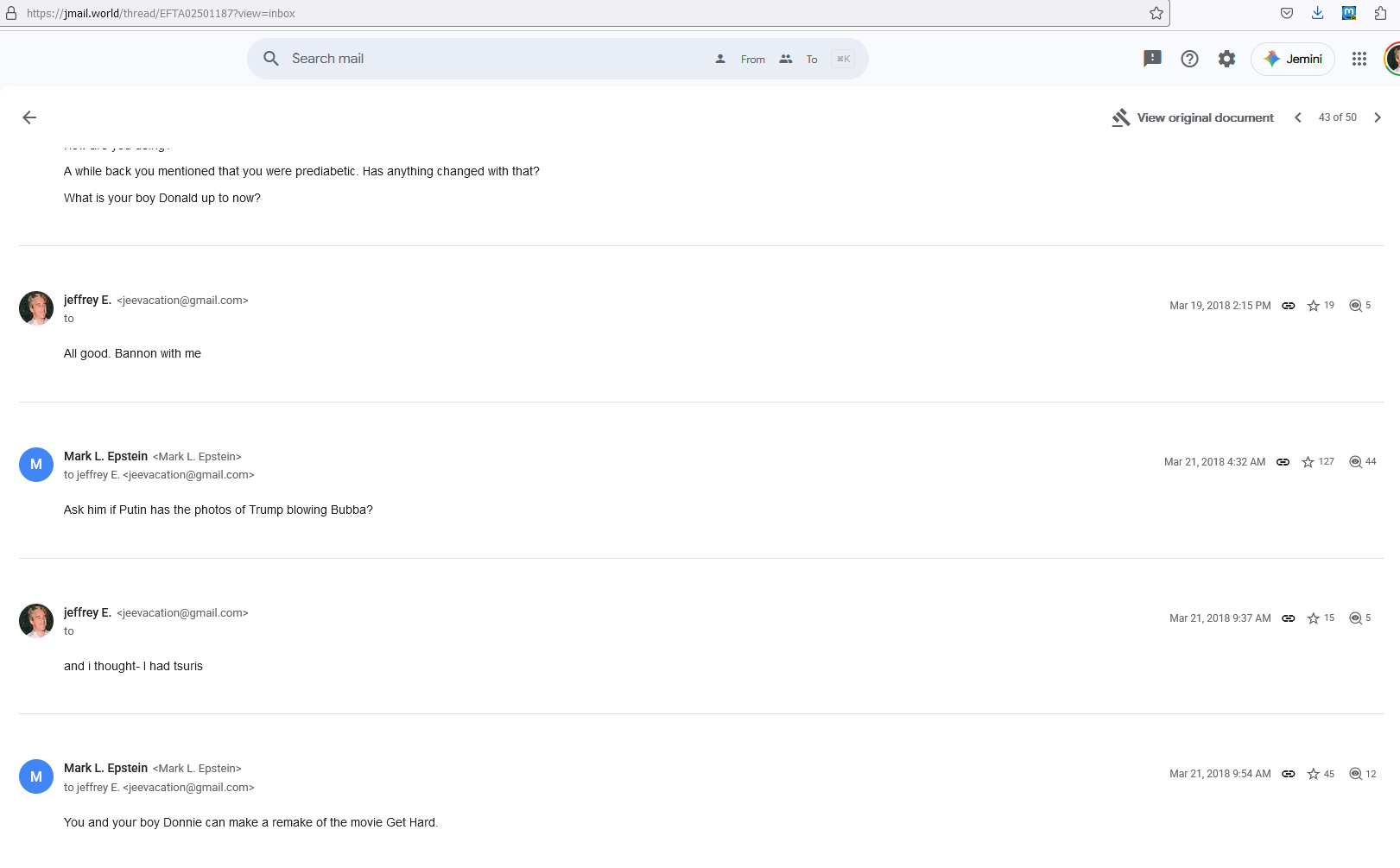Open browser extensions puzzle icon

tap(1380, 13)
